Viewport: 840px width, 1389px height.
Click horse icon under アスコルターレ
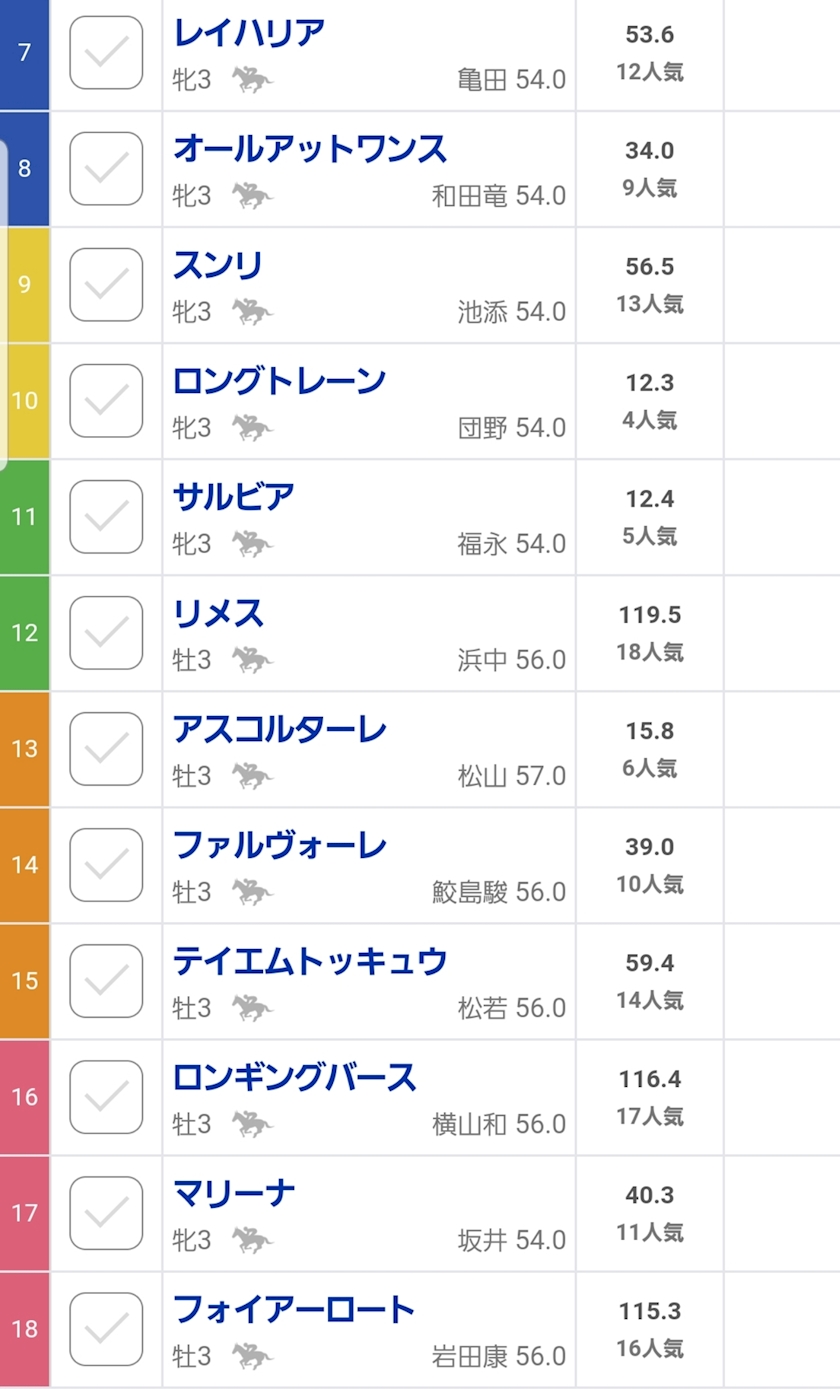[x=252, y=776]
